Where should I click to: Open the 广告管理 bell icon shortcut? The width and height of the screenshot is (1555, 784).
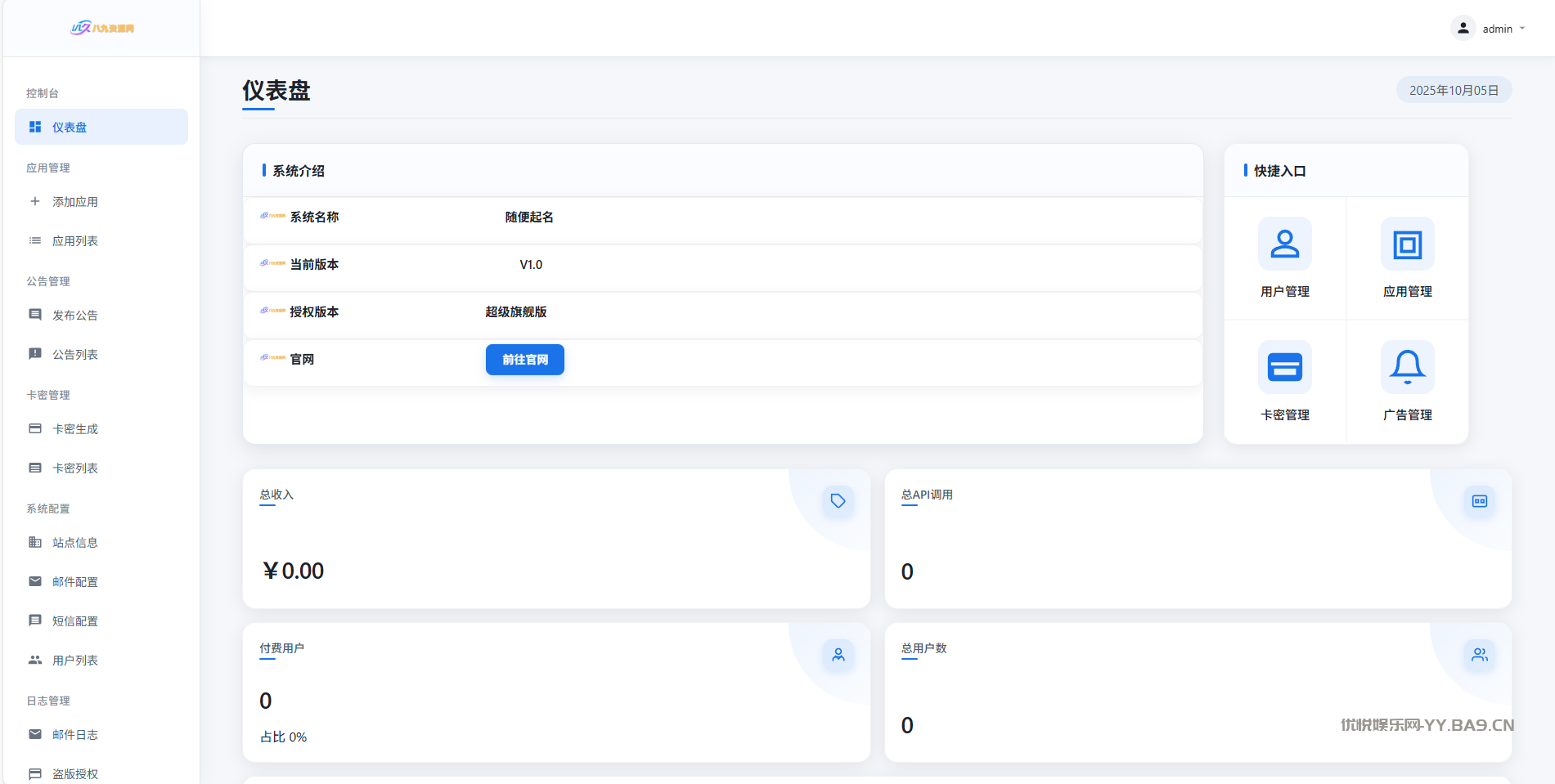click(1407, 367)
